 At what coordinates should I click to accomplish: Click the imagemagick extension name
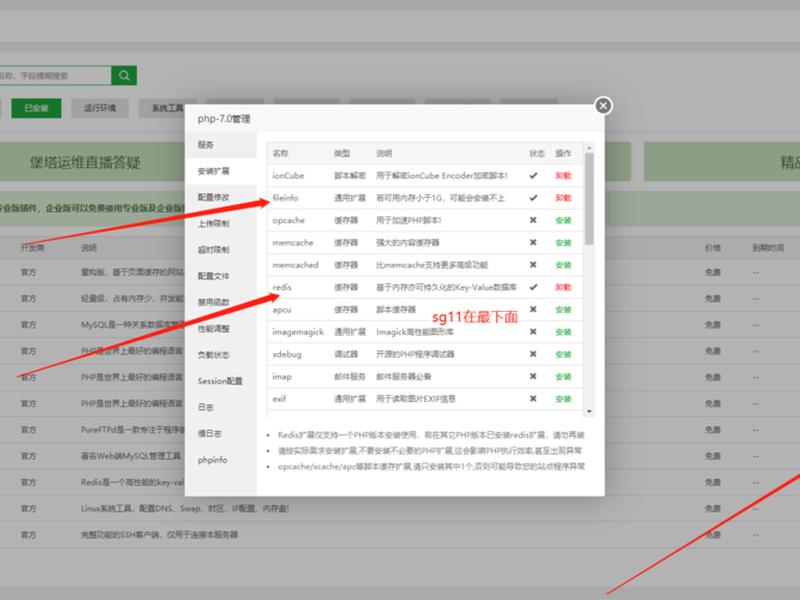coord(298,332)
